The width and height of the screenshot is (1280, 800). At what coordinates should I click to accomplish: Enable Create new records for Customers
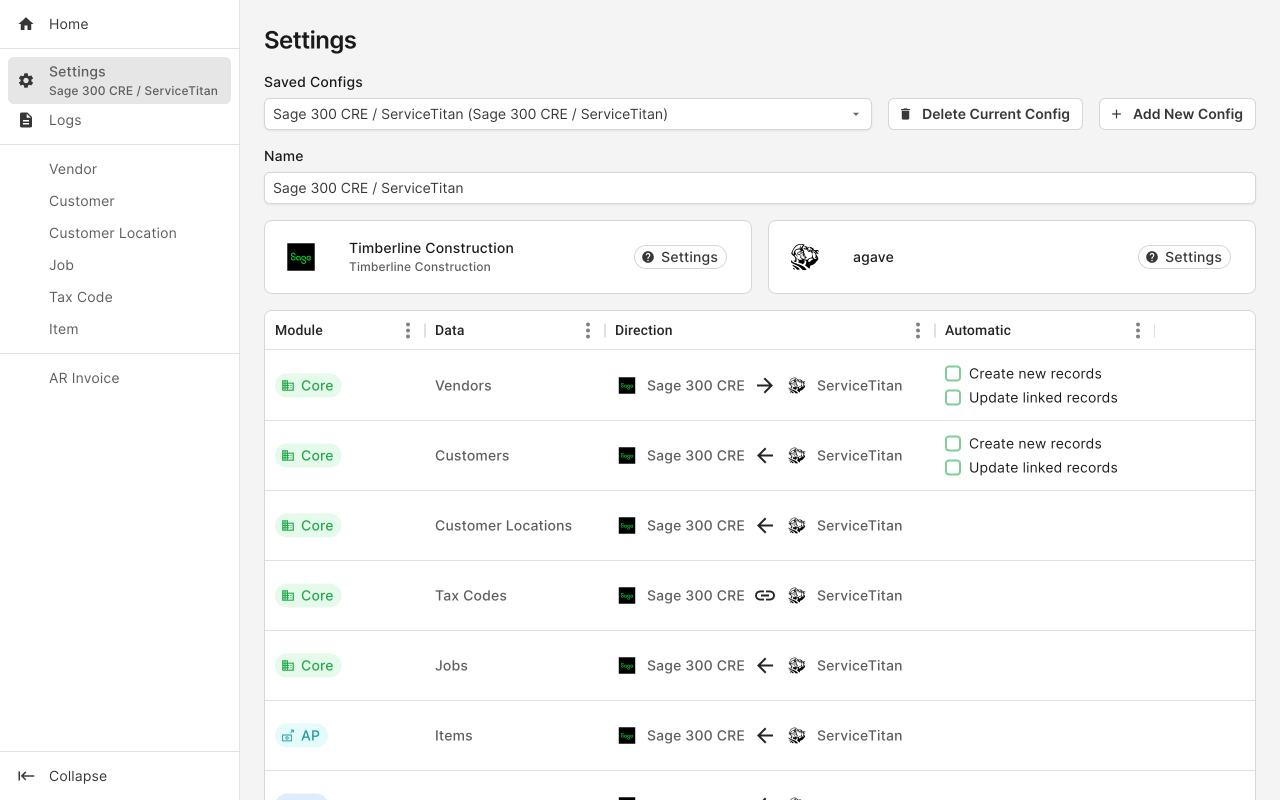pyautogui.click(x=953, y=444)
